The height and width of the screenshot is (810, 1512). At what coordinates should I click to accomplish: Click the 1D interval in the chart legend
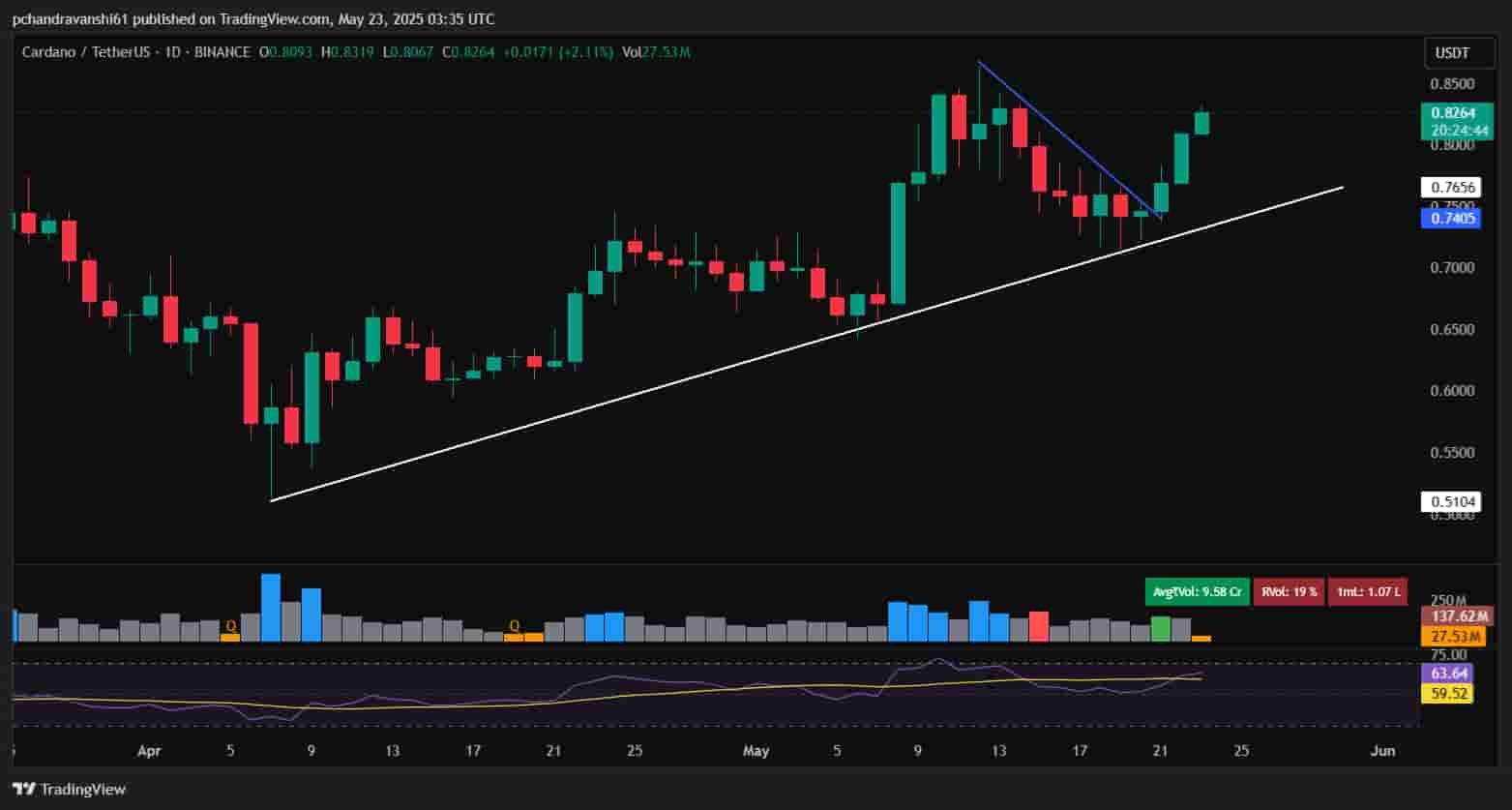(173, 52)
